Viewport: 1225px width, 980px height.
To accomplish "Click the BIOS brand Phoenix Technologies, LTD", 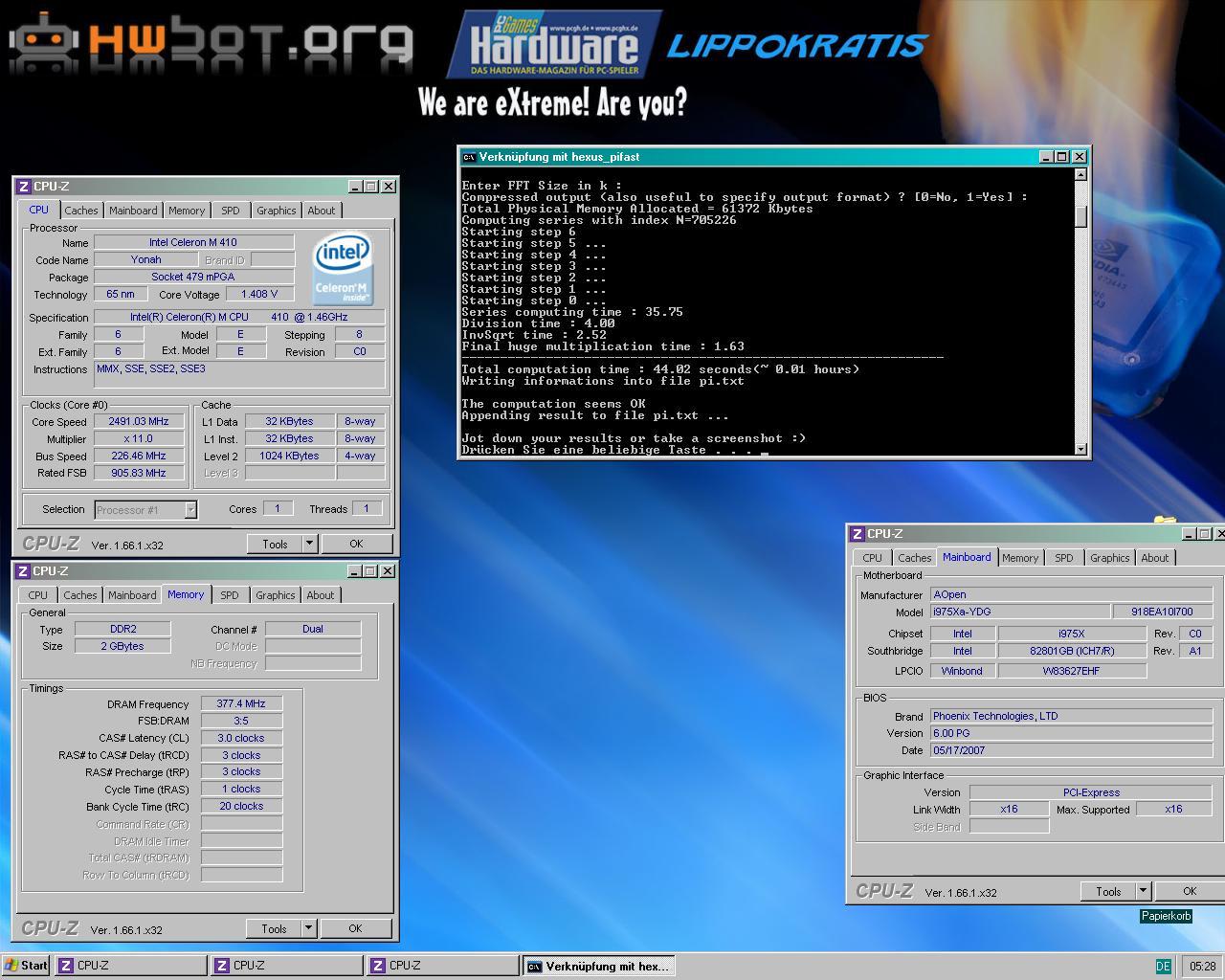I will [1072, 717].
